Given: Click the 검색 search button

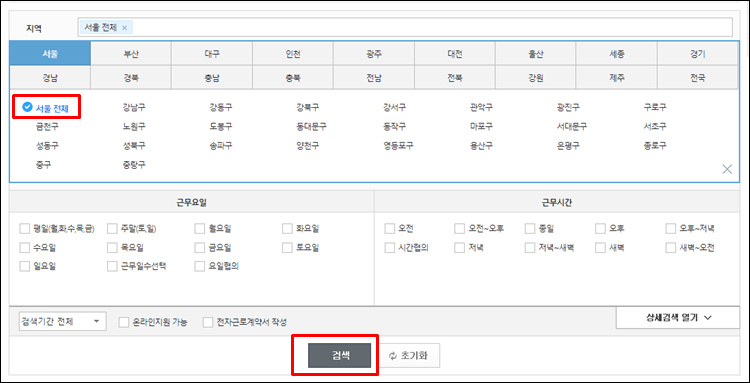Looking at the screenshot, I should tap(339, 355).
